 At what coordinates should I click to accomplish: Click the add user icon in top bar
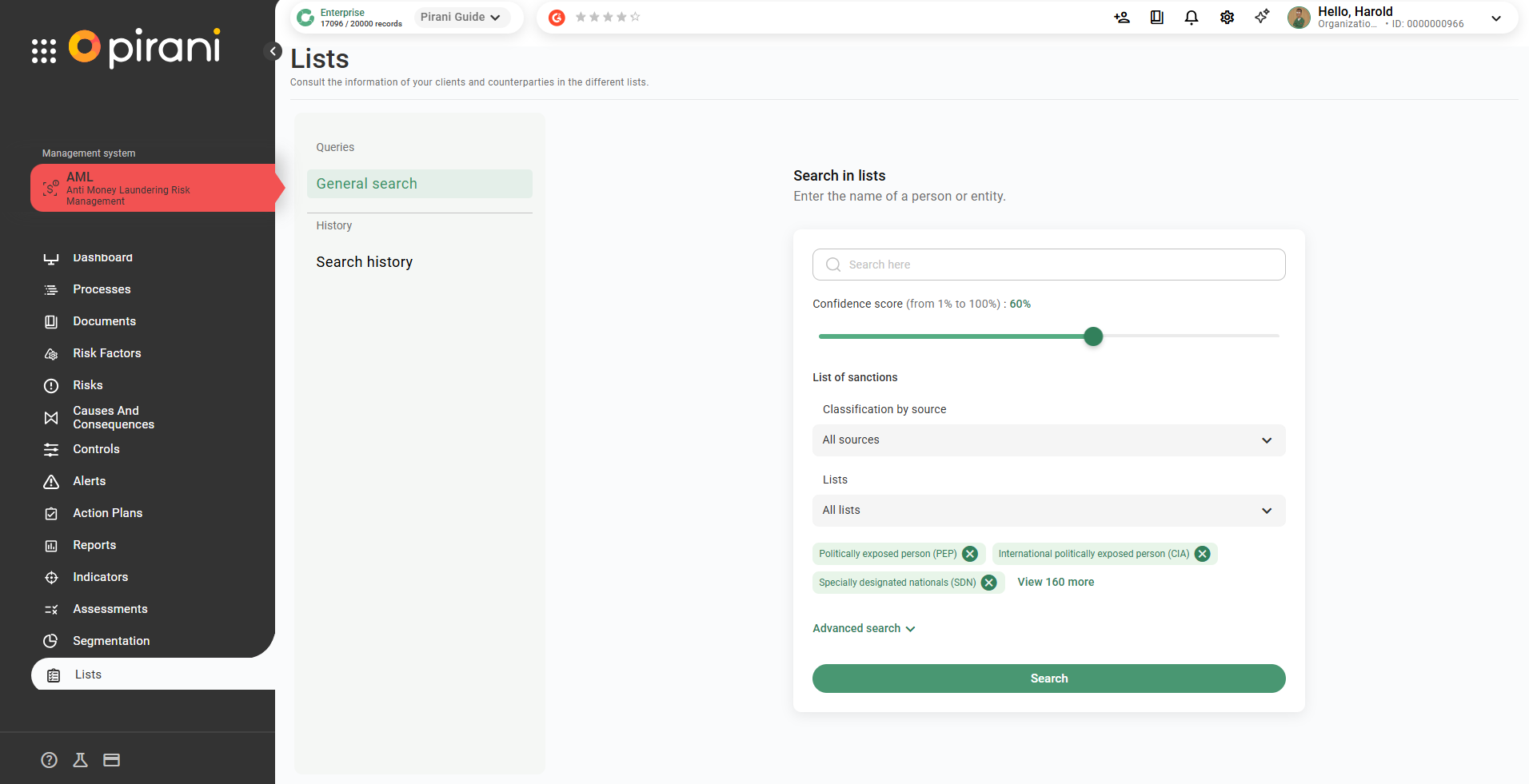(1121, 18)
